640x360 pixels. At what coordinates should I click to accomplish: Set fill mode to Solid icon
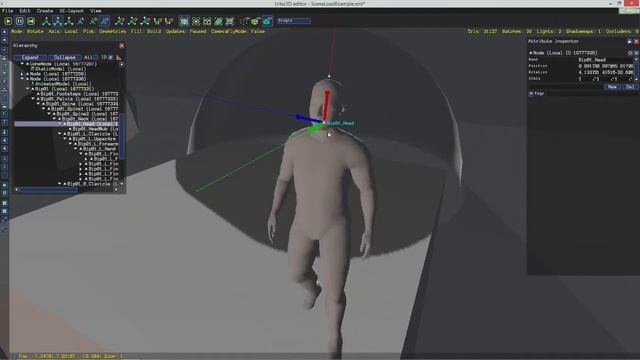[x=267, y=21]
